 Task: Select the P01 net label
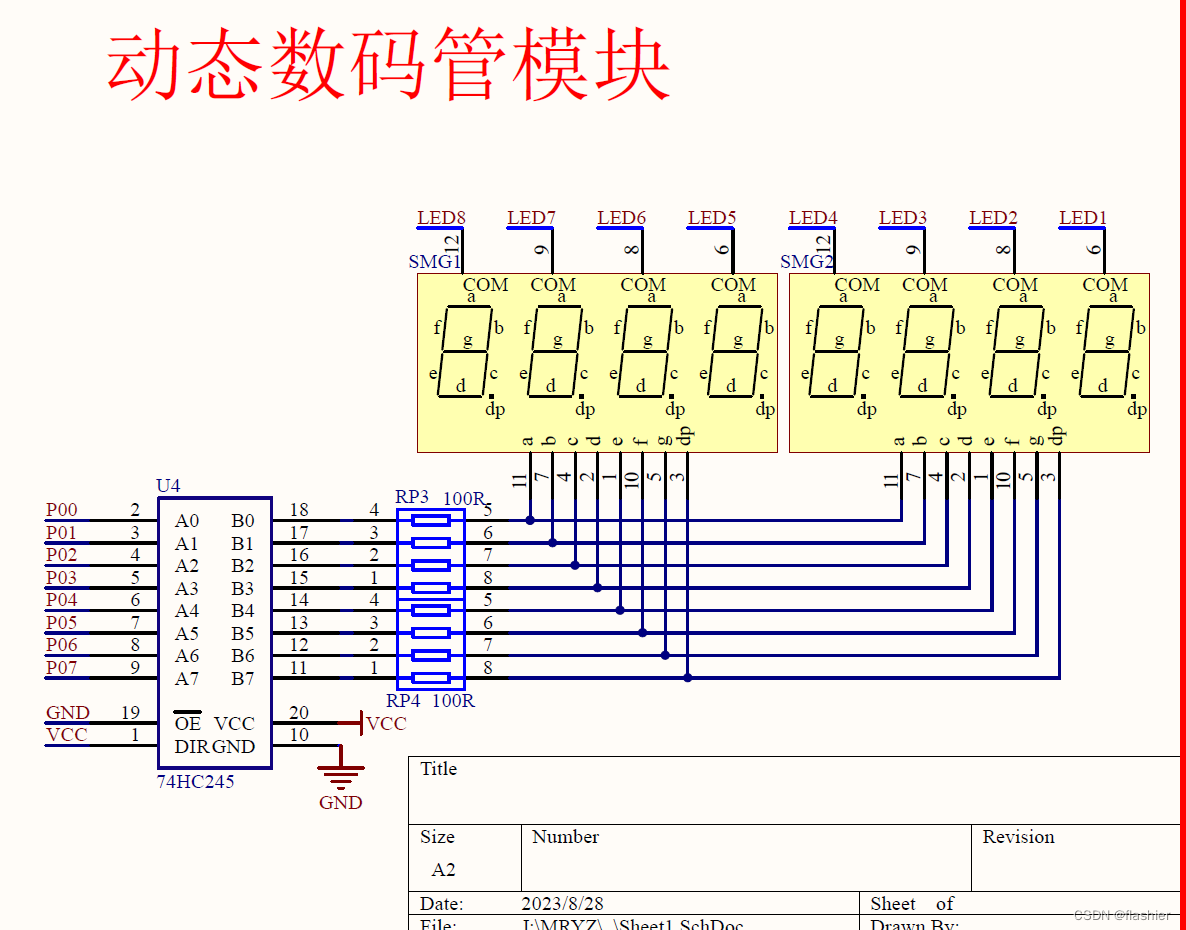(x=61, y=532)
